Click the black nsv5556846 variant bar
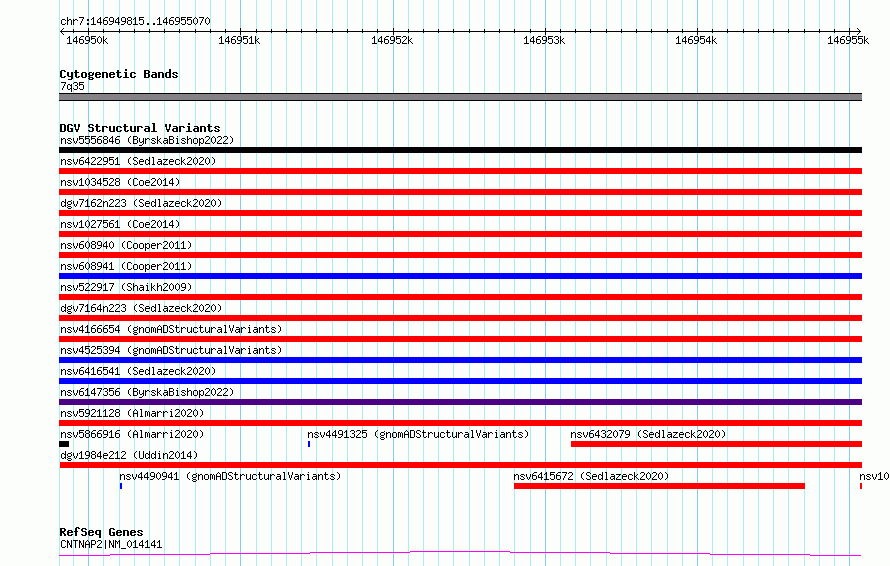Viewport: 890px width, 566px height. point(460,150)
